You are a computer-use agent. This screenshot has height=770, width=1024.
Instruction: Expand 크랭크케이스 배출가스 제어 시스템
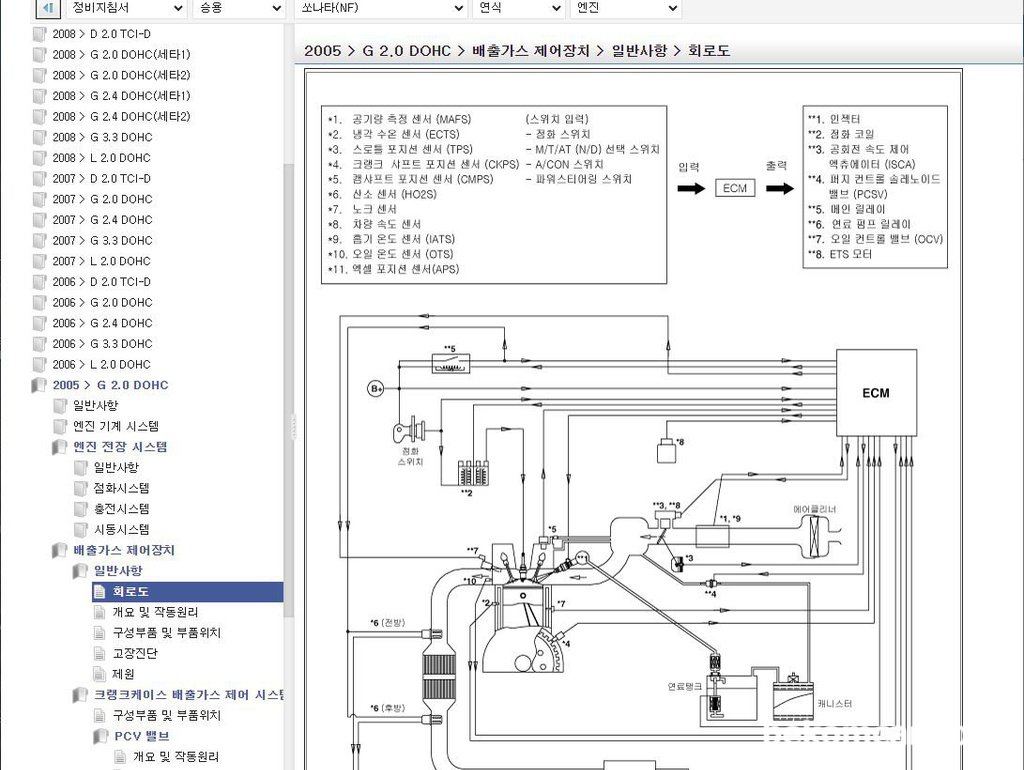[x=189, y=695]
